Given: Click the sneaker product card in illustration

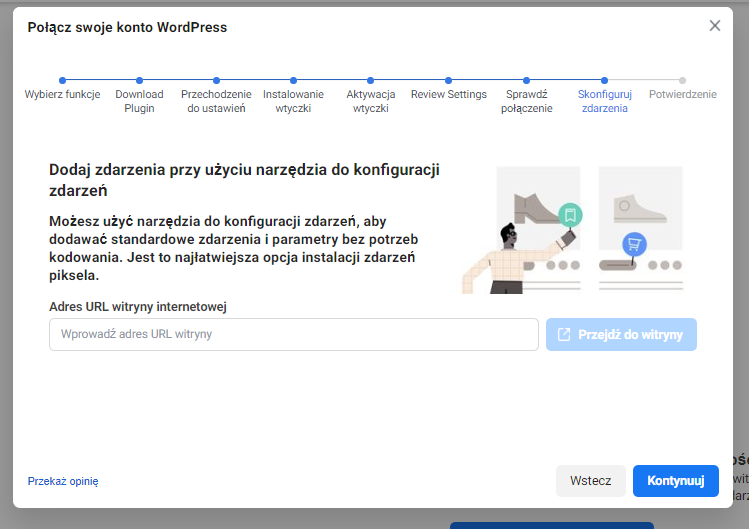Looking at the screenshot, I should point(641,208).
